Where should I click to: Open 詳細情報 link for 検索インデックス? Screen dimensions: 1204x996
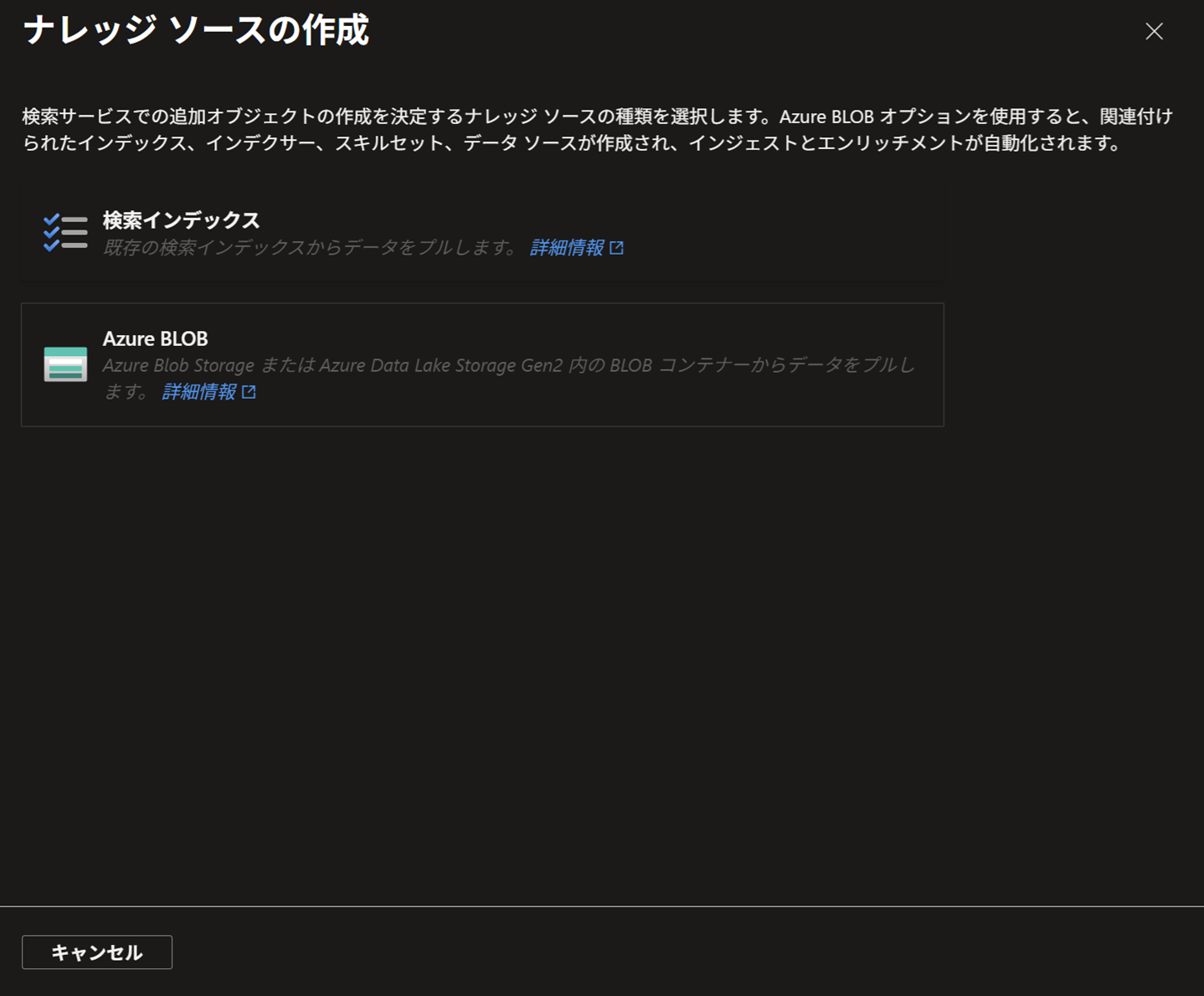[567, 248]
